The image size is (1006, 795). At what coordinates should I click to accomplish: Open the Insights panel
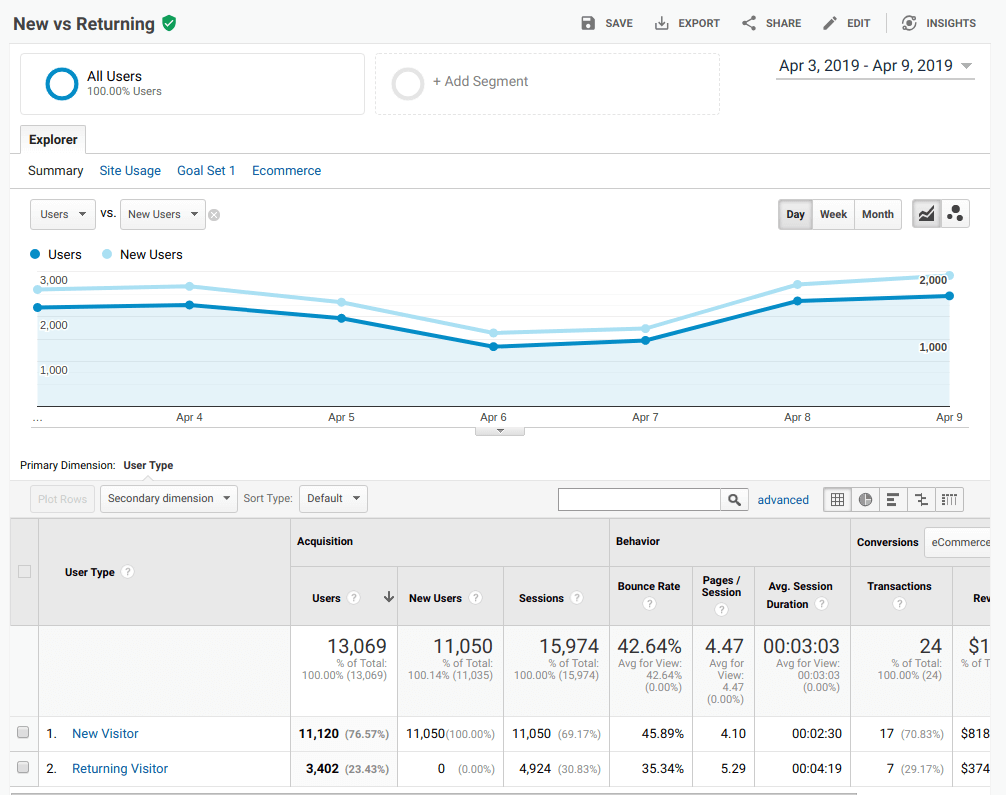tap(938, 23)
